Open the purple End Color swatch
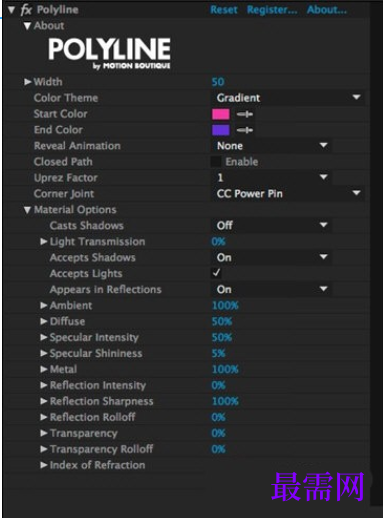Screen dimensions: 383x518 [221, 130]
